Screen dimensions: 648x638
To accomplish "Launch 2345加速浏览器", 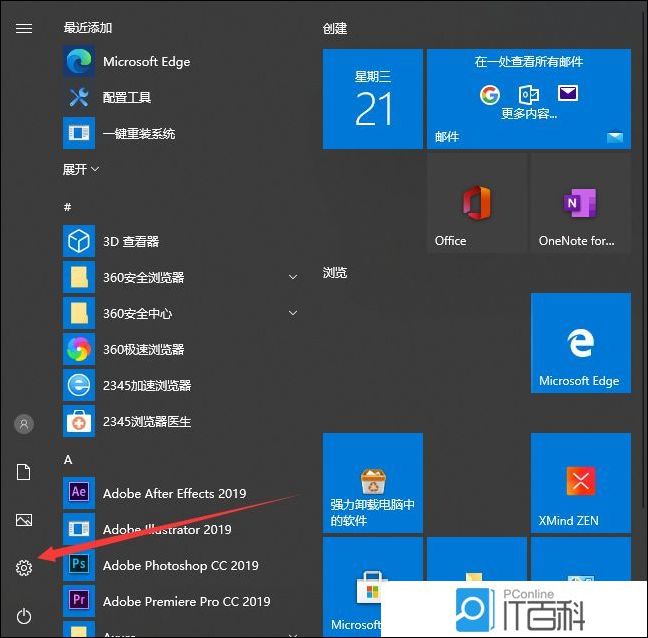I will point(180,385).
